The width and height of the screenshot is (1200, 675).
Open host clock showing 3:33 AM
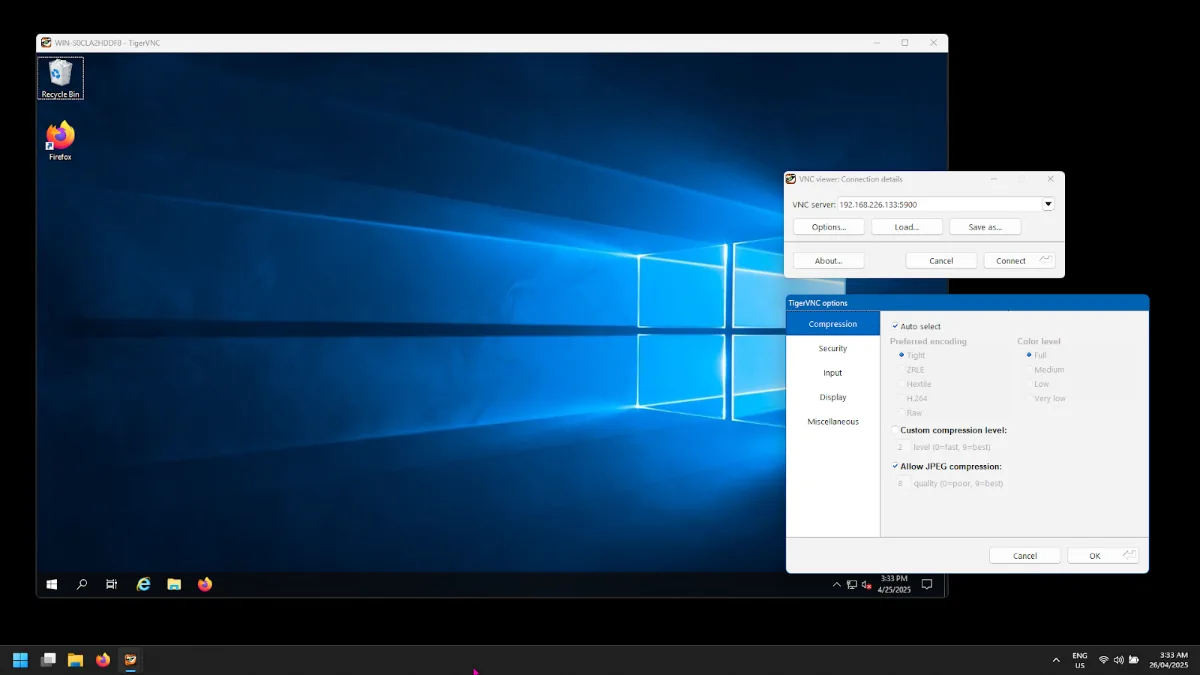1167,660
